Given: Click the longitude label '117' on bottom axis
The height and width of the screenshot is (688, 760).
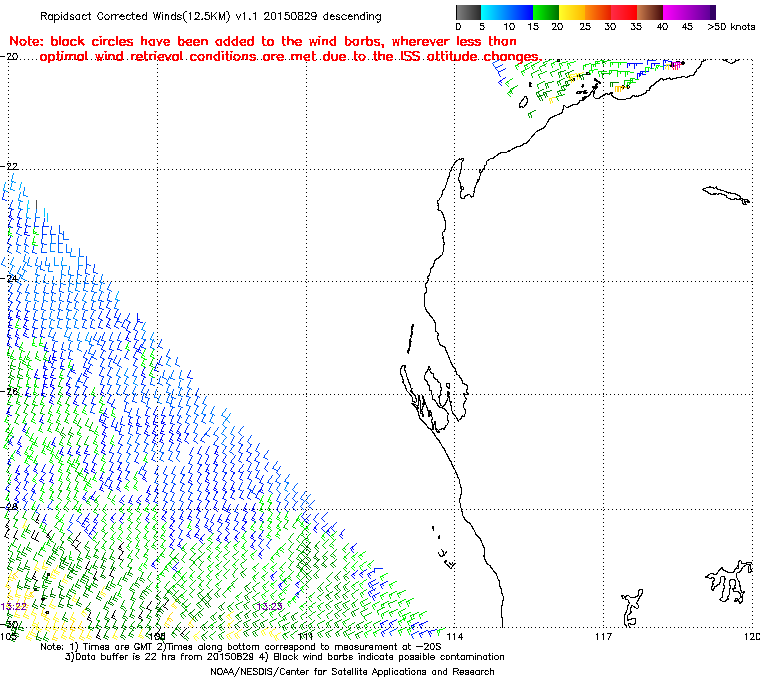Looking at the screenshot, I should pos(603,636).
